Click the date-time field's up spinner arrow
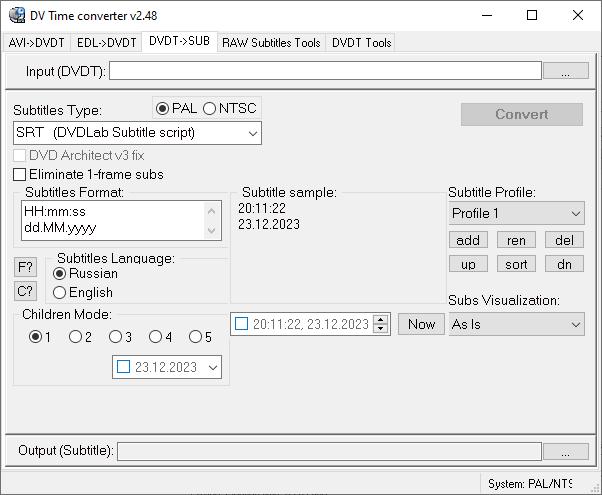 click(x=380, y=320)
